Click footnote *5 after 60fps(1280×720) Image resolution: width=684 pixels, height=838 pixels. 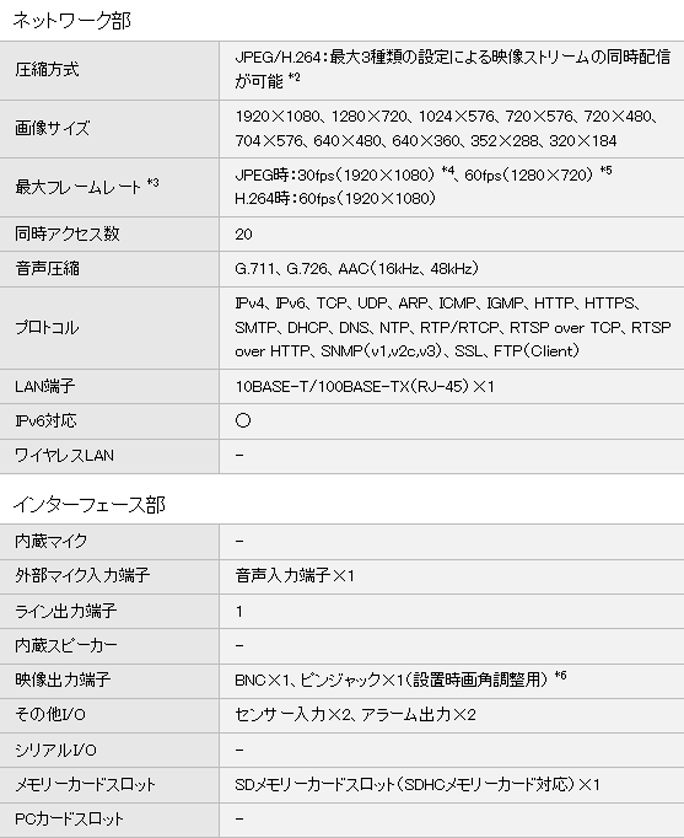605,171
